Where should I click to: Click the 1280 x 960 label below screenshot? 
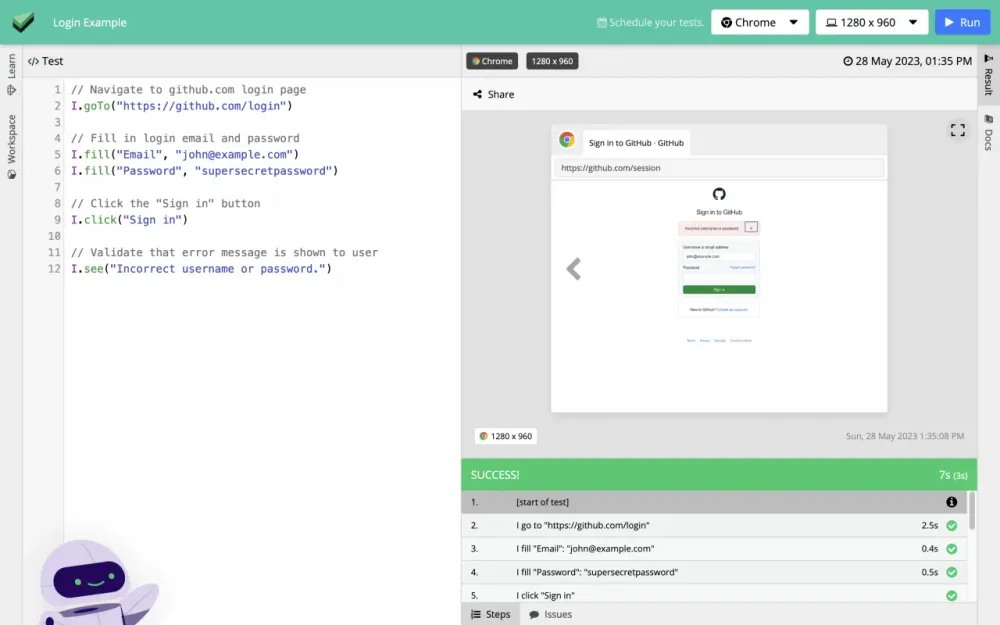pyautogui.click(x=506, y=436)
